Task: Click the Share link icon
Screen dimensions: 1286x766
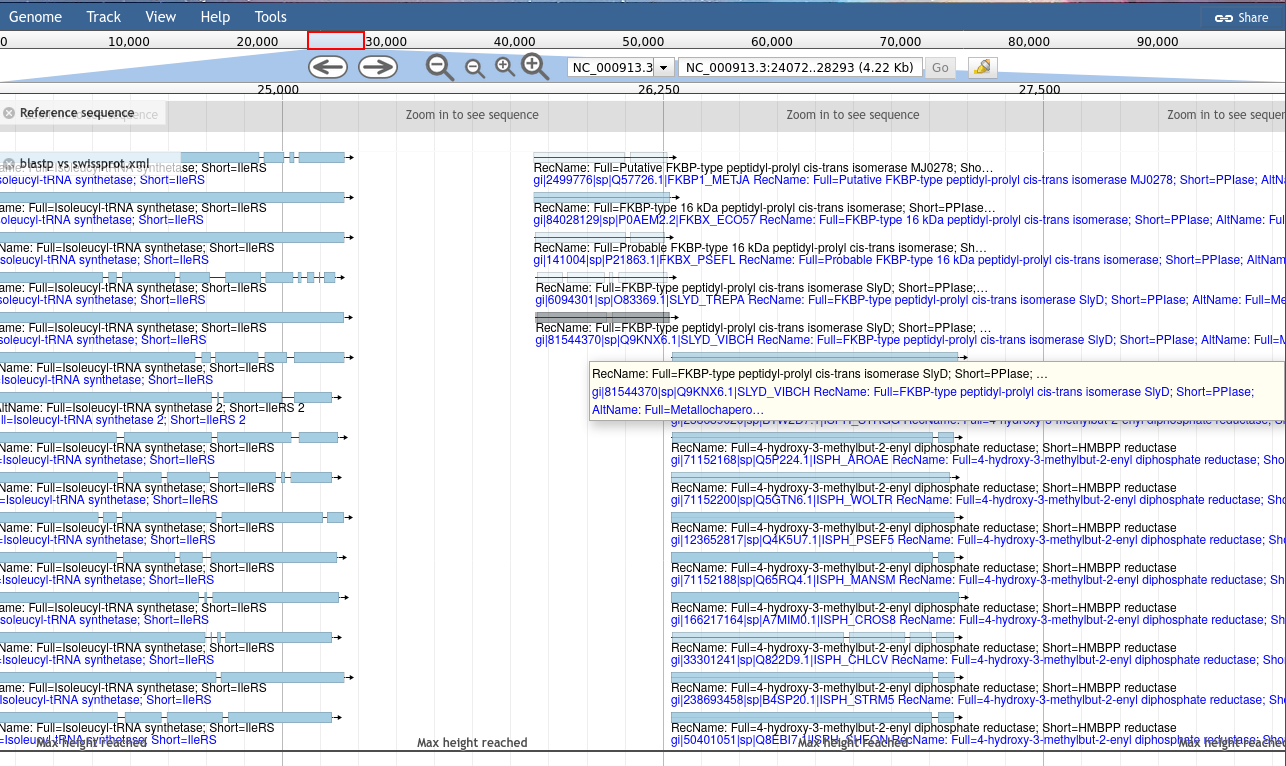Action: coord(1223,17)
